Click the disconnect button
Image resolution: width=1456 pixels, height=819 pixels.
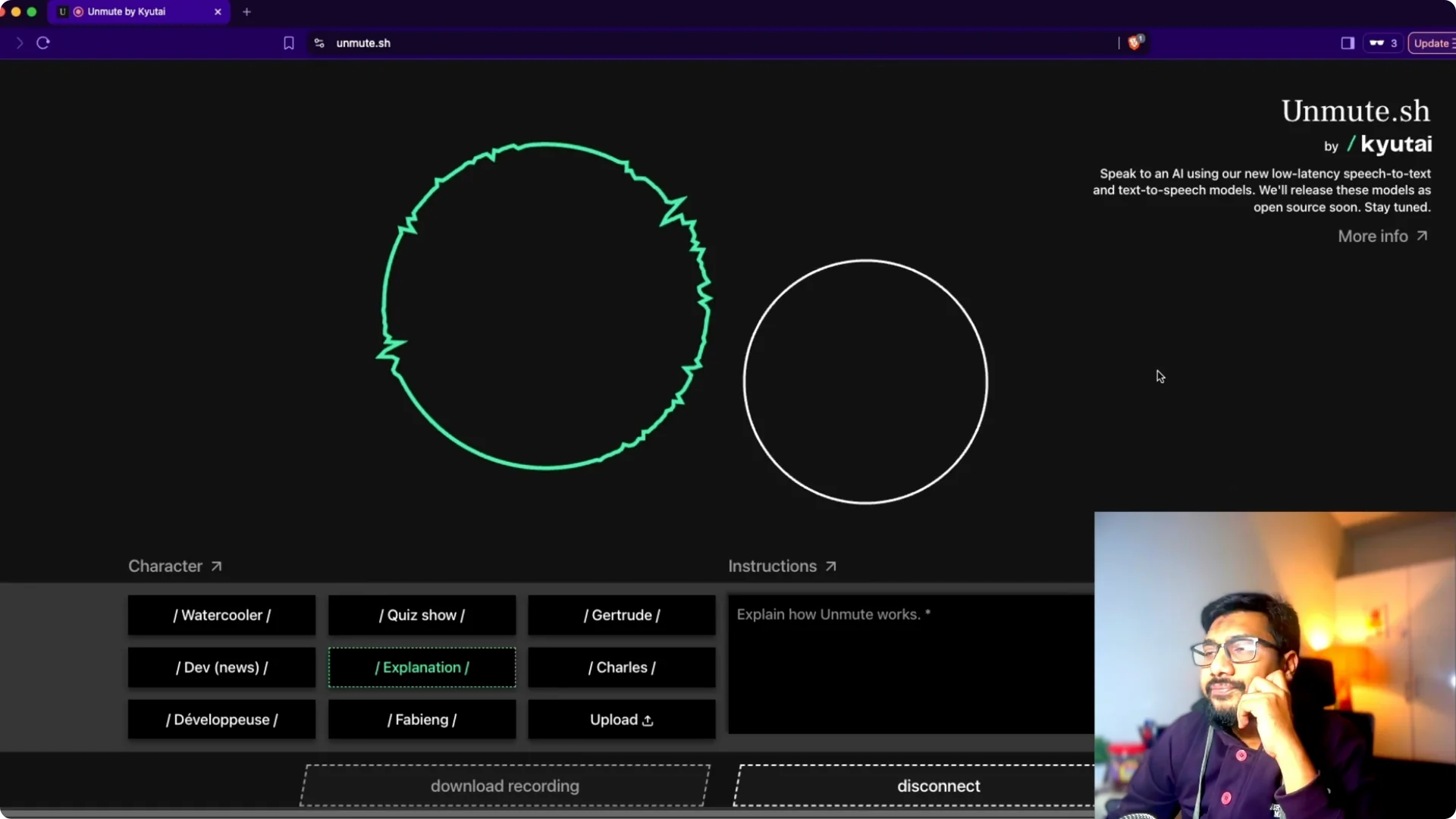tap(938, 786)
